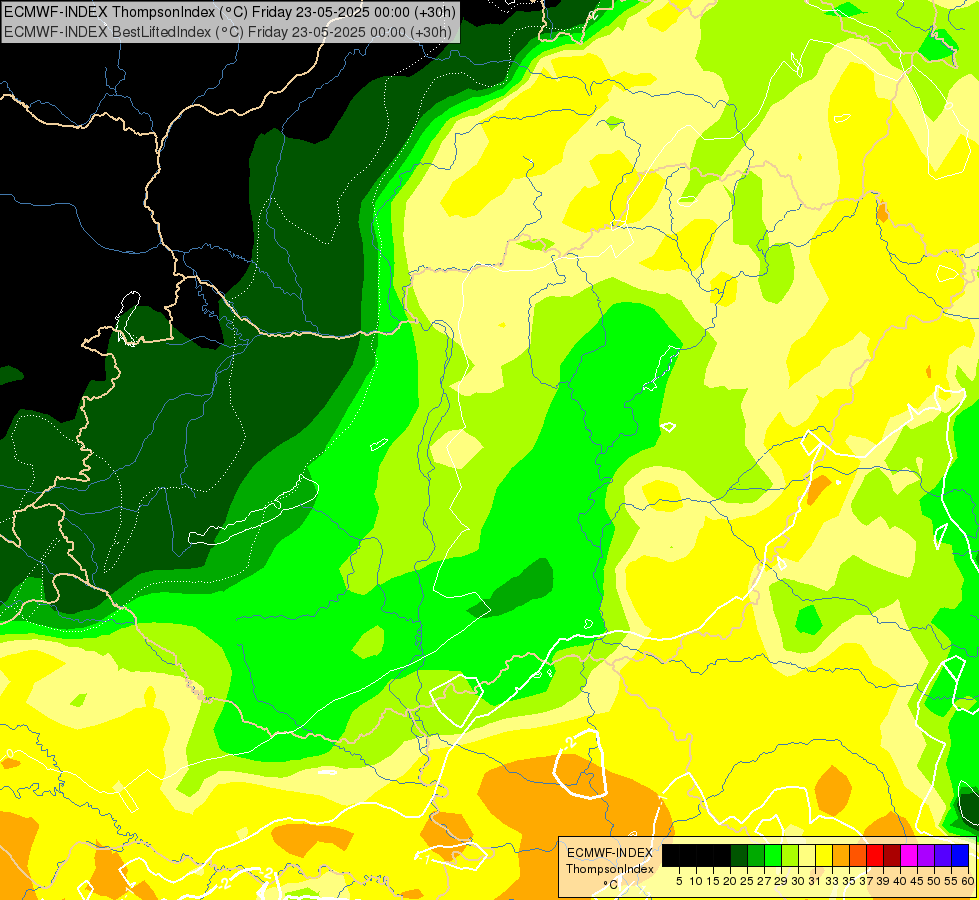Image resolution: width=979 pixels, height=900 pixels.
Task: Select the black legend swatch between 5 and 10
Action: [687, 855]
